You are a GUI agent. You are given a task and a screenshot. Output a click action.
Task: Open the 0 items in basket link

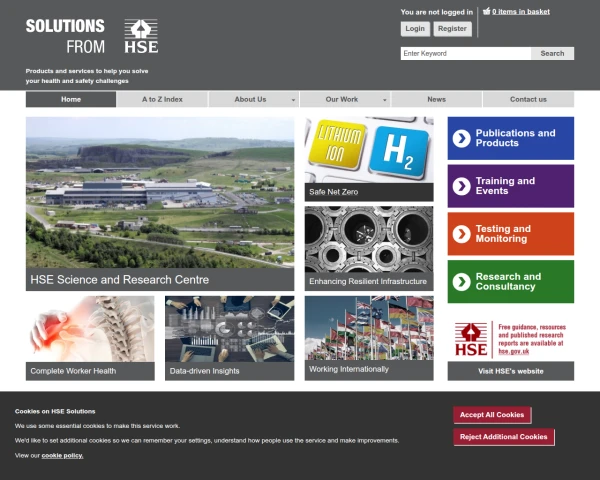click(x=521, y=11)
